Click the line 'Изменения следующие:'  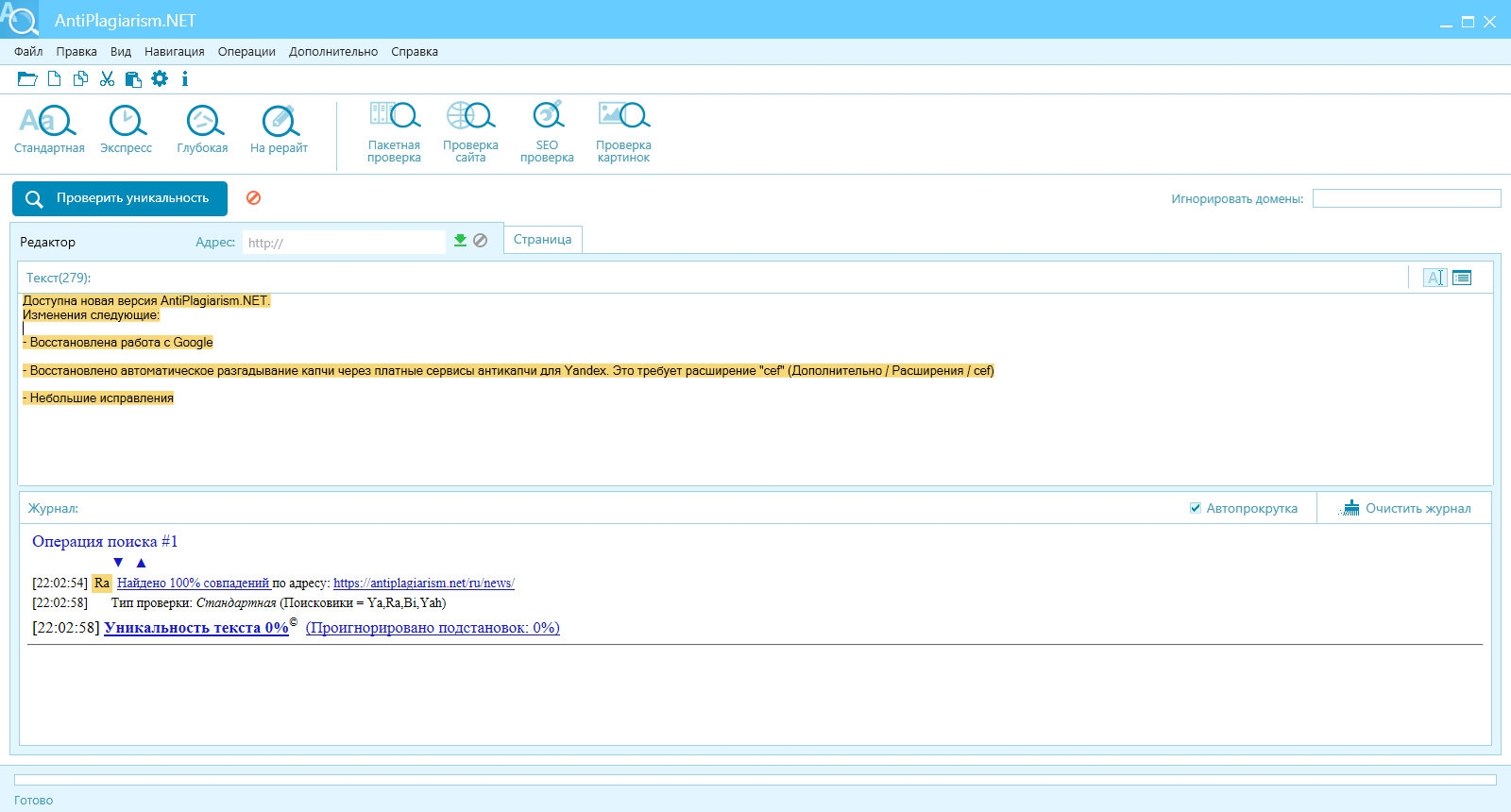(x=92, y=315)
